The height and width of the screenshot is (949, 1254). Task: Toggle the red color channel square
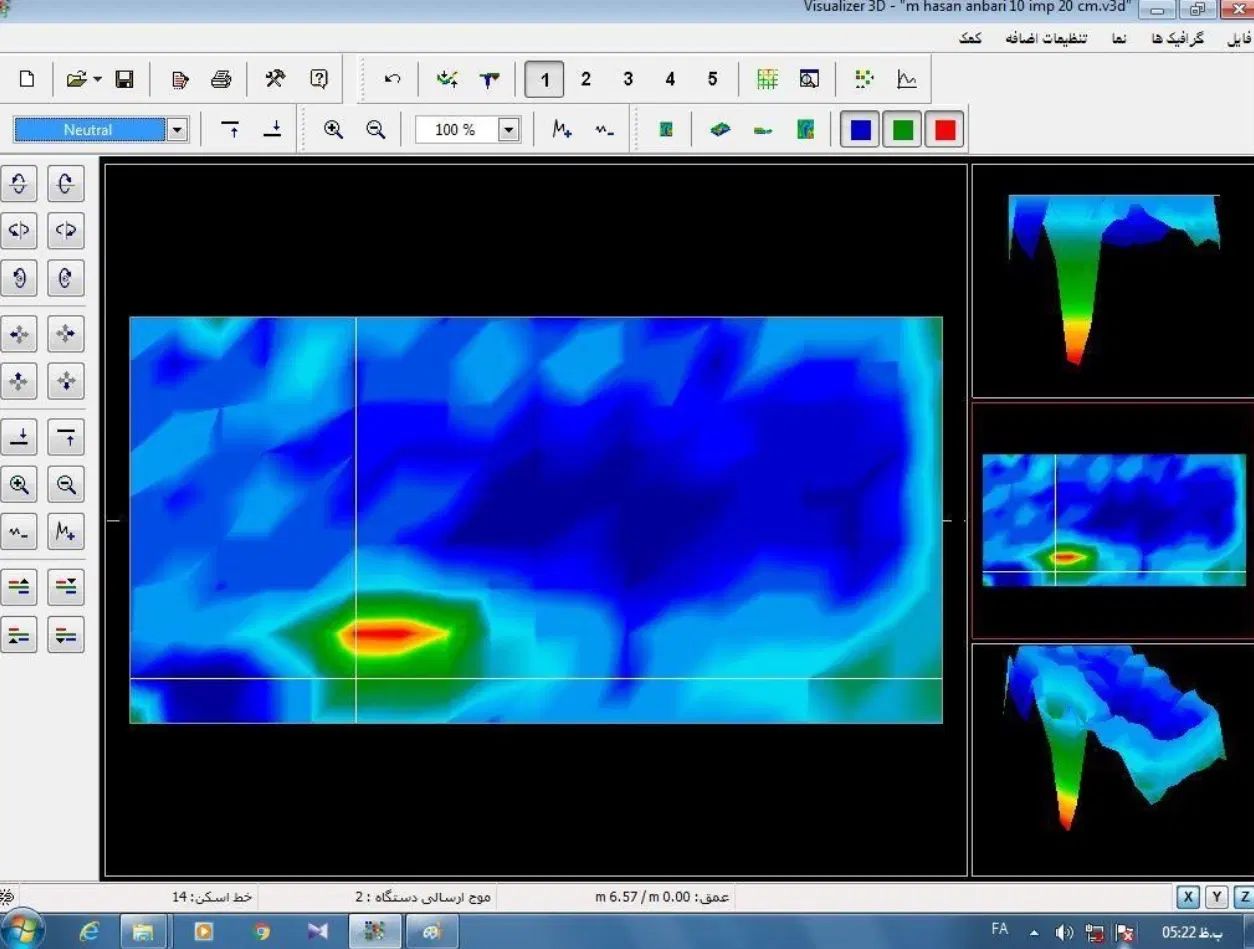pos(944,130)
